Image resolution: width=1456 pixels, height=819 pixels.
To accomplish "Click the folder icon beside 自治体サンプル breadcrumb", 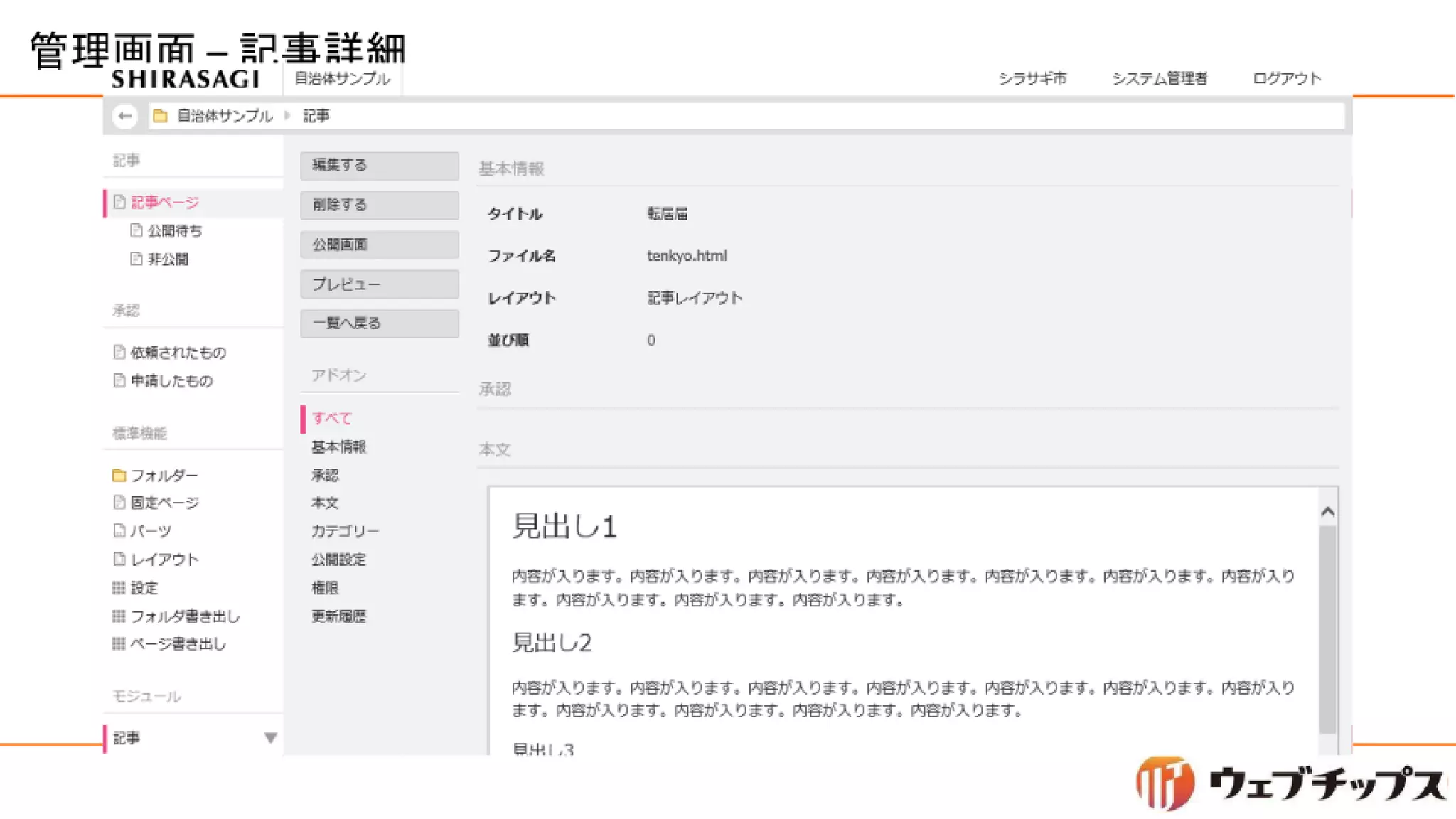I will (161, 116).
